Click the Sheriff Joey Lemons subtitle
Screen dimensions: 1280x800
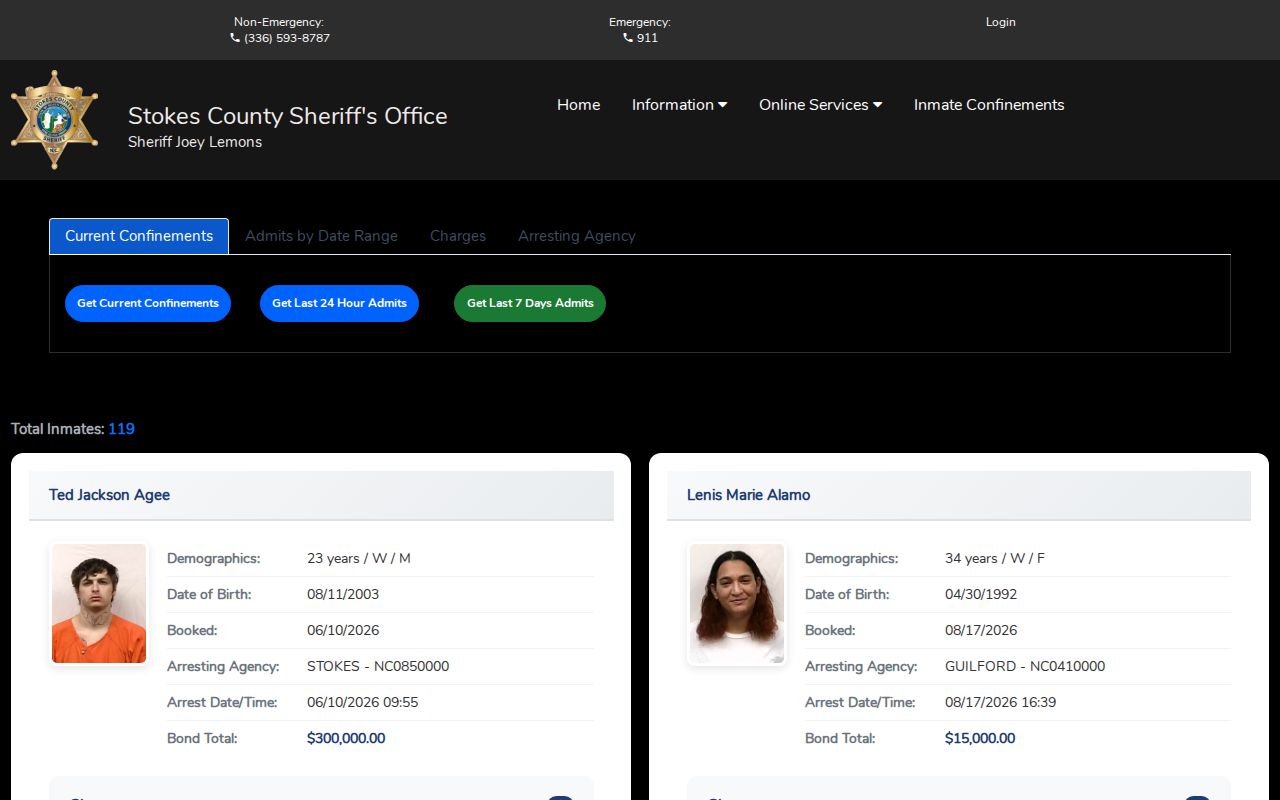195,142
